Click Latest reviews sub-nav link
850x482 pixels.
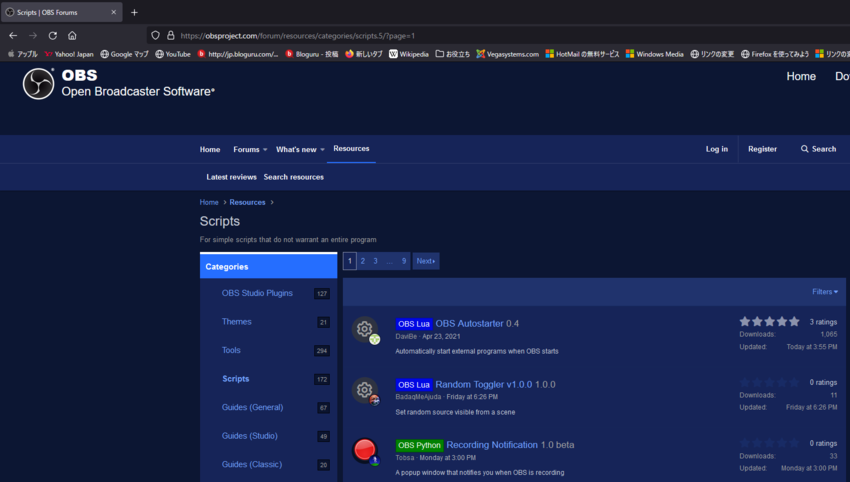(x=231, y=177)
